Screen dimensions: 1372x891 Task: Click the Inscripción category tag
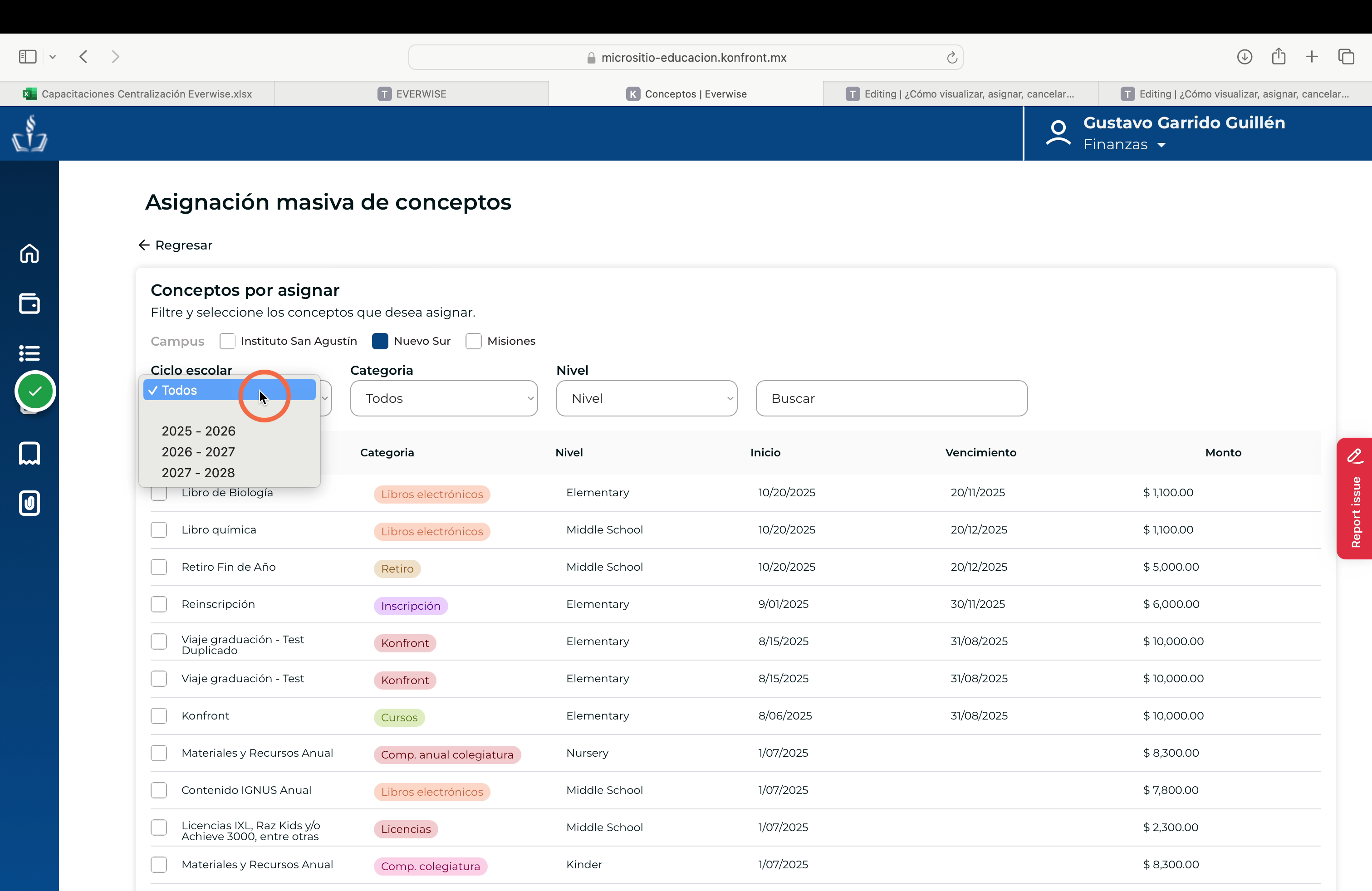click(411, 606)
